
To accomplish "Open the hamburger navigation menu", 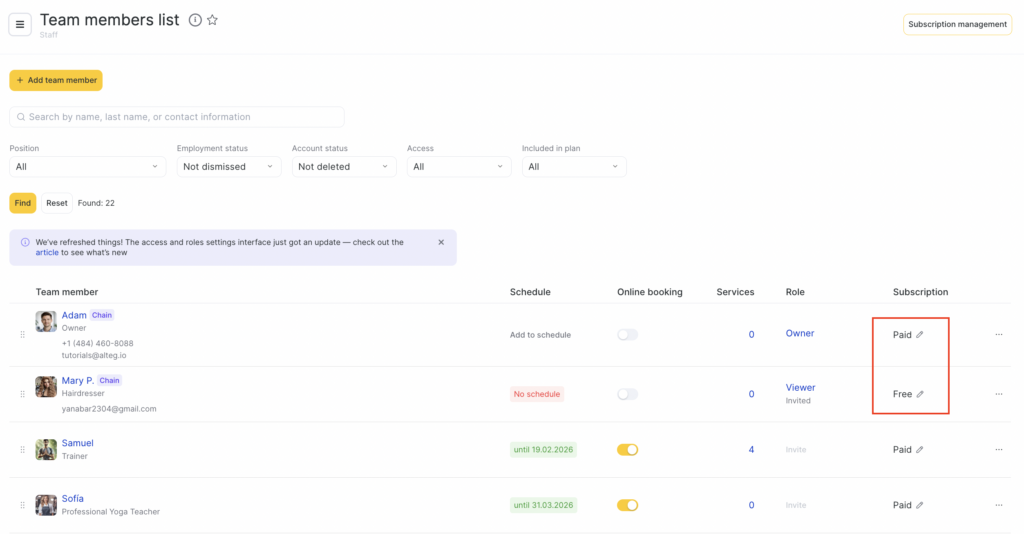I will click(20, 24).
